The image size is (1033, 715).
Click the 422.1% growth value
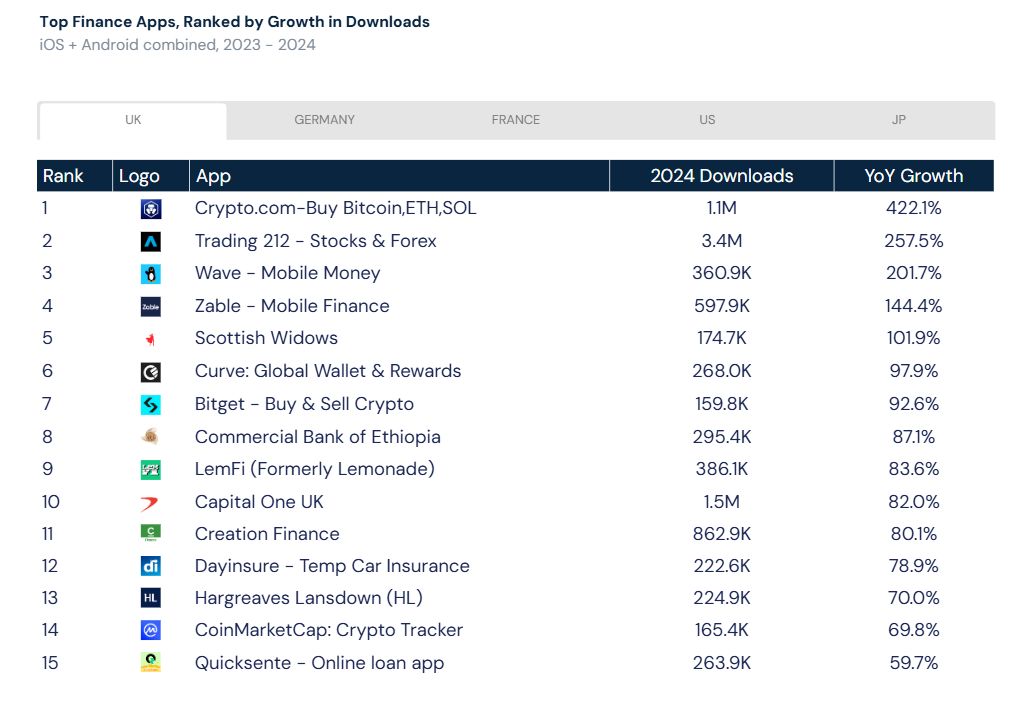(x=914, y=208)
